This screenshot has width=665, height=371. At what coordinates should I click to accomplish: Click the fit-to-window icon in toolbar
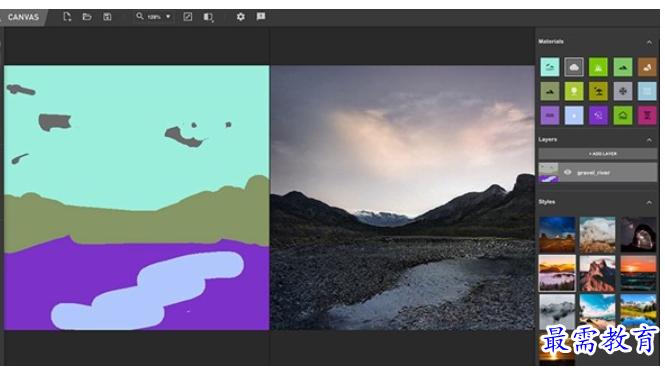pos(187,17)
